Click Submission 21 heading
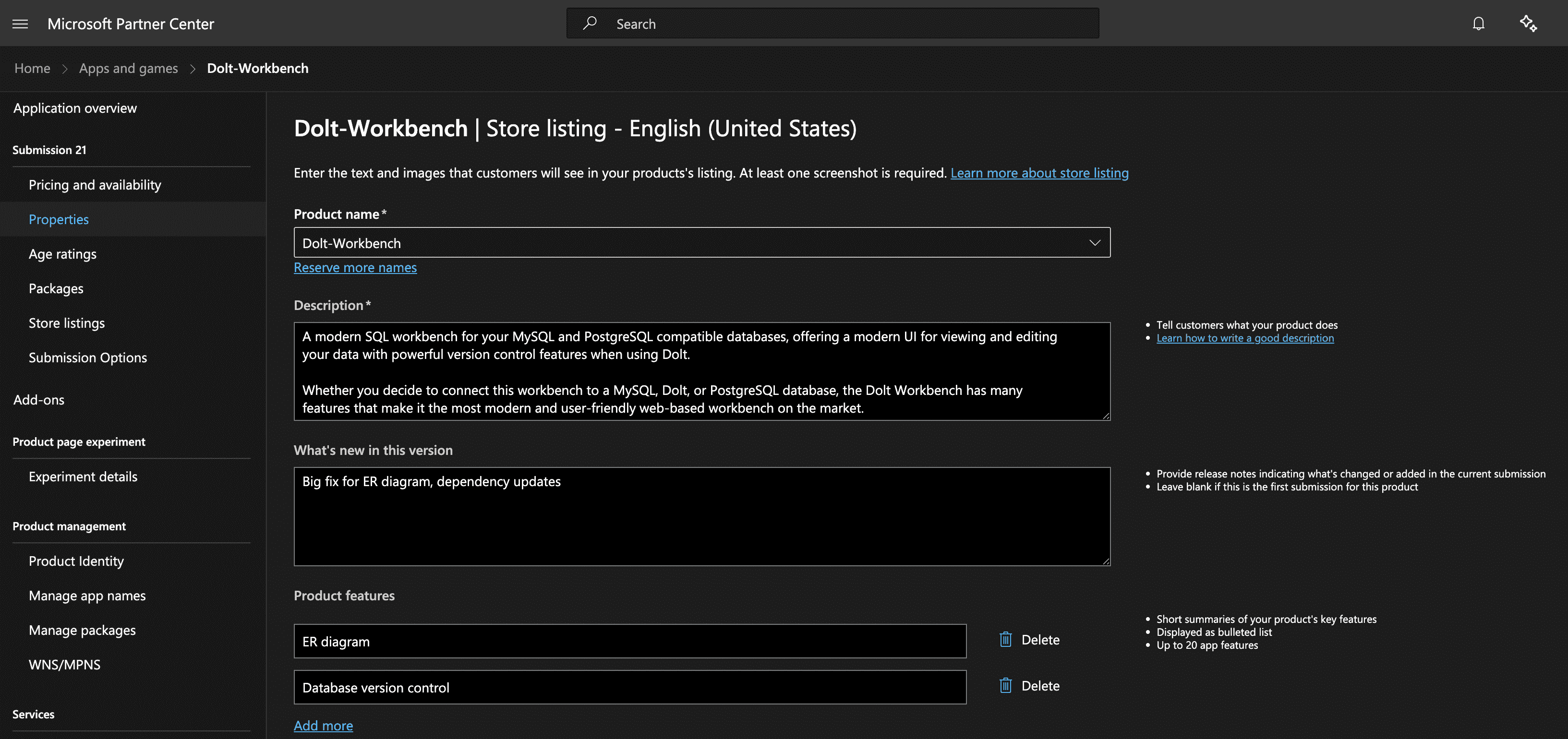 [x=49, y=150]
